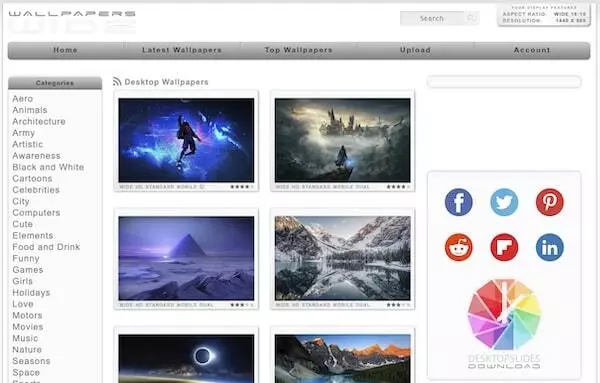Open the Black and White category
600x383 pixels.
48,167
